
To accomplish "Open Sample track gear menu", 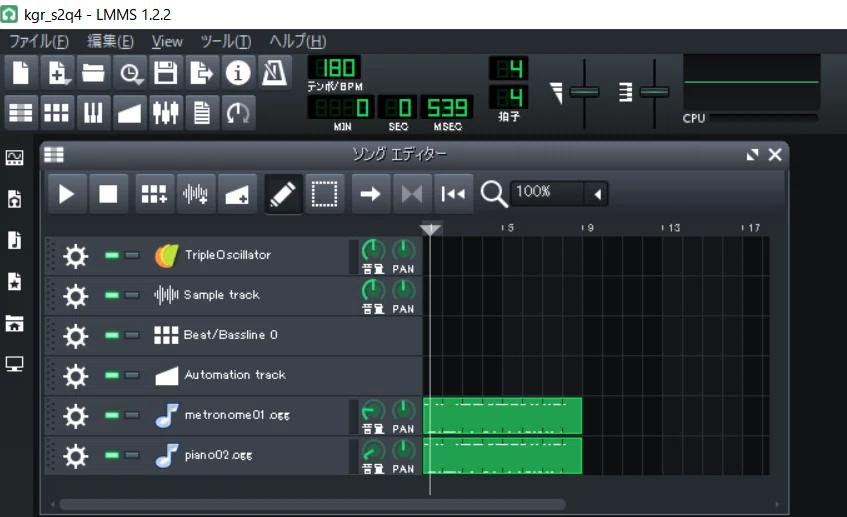I will click(76, 296).
